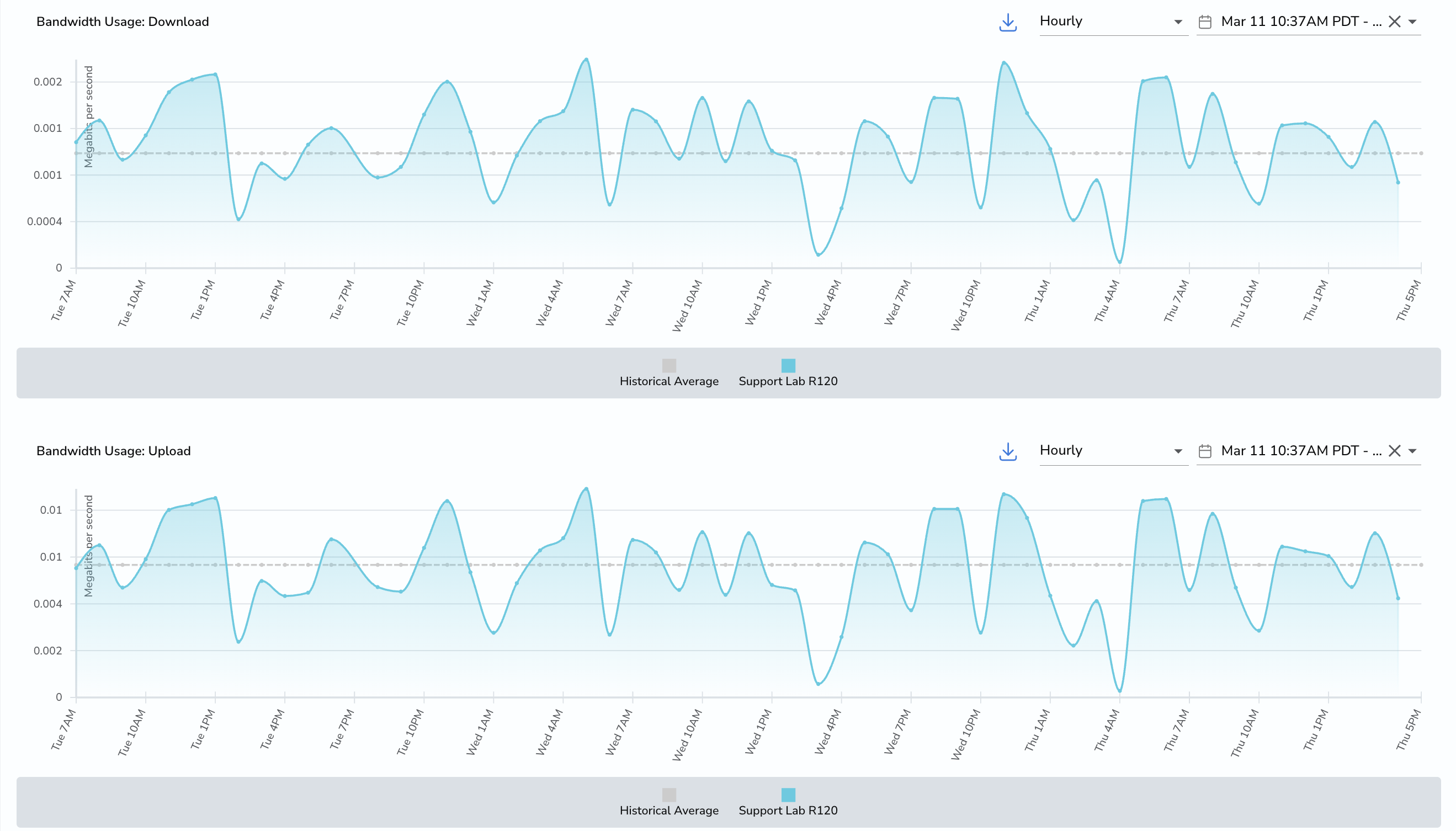Image resolution: width=1456 pixels, height=831 pixels.
Task: Toggle Historical Average swatch in Upload legend
Action: coord(669,795)
